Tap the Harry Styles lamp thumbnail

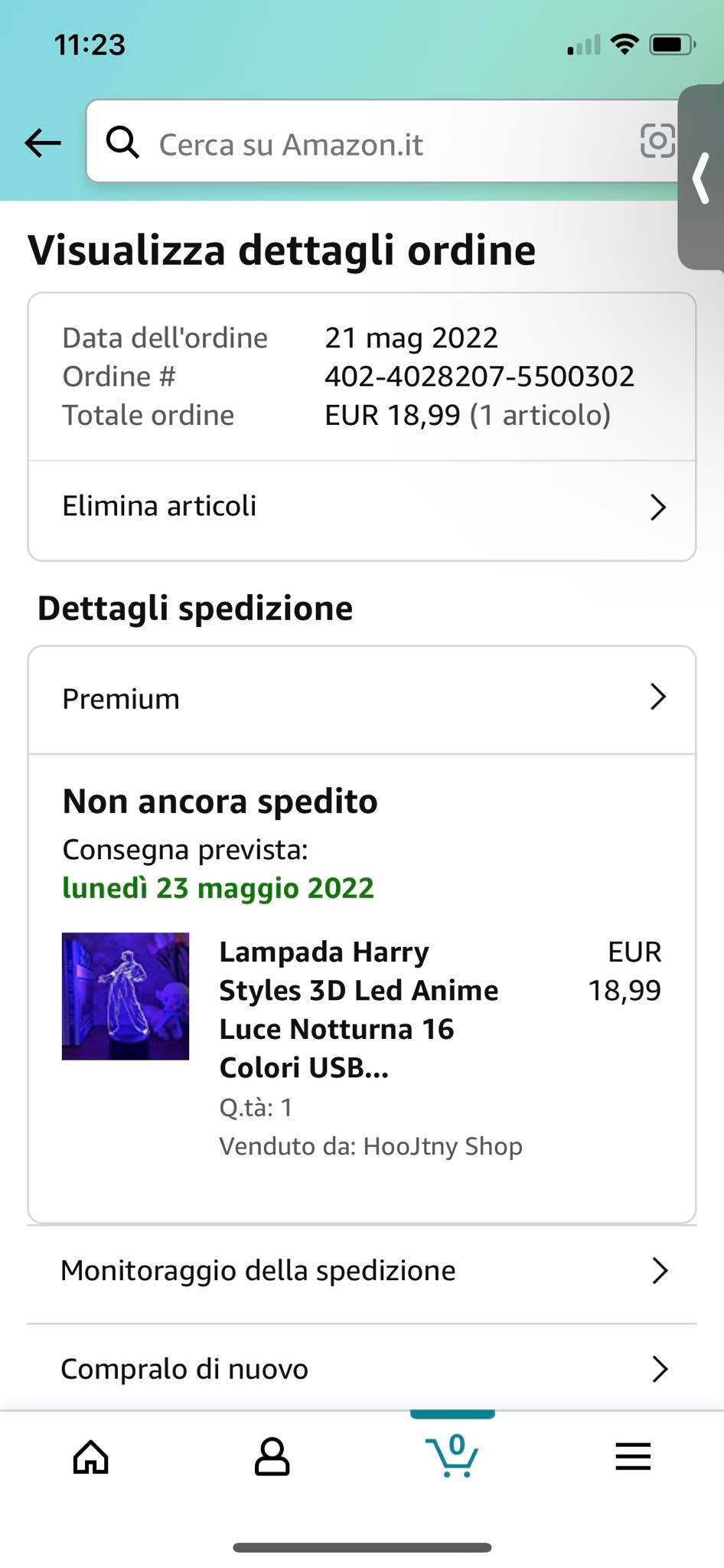[x=126, y=996]
